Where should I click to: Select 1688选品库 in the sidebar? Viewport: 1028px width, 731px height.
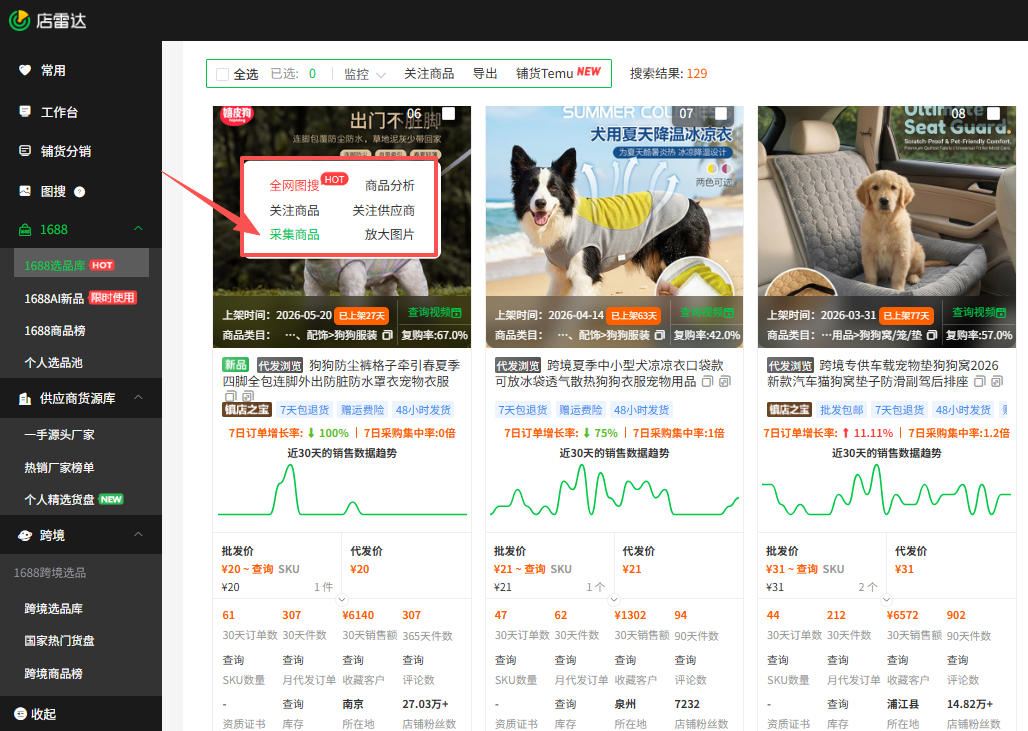click(54, 266)
